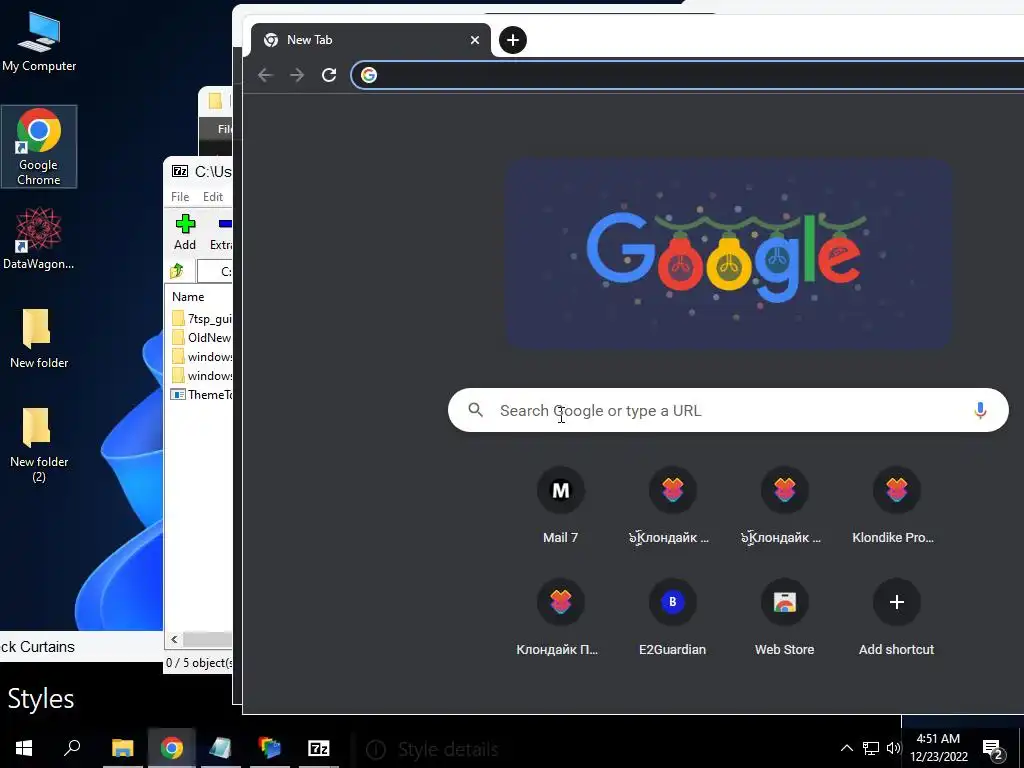Start voice search with microphone icon
Screen dimensions: 1024x768
tap(980, 410)
